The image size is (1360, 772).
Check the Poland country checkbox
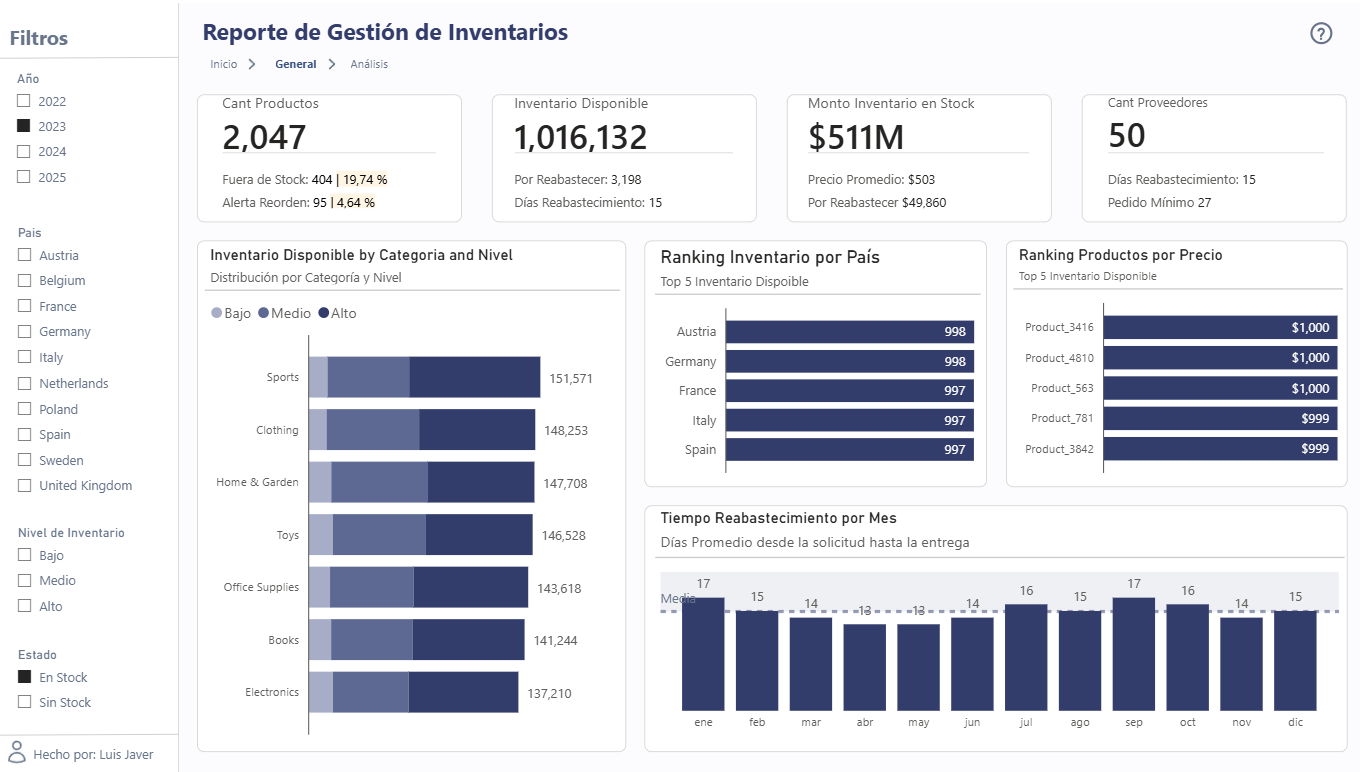point(25,409)
